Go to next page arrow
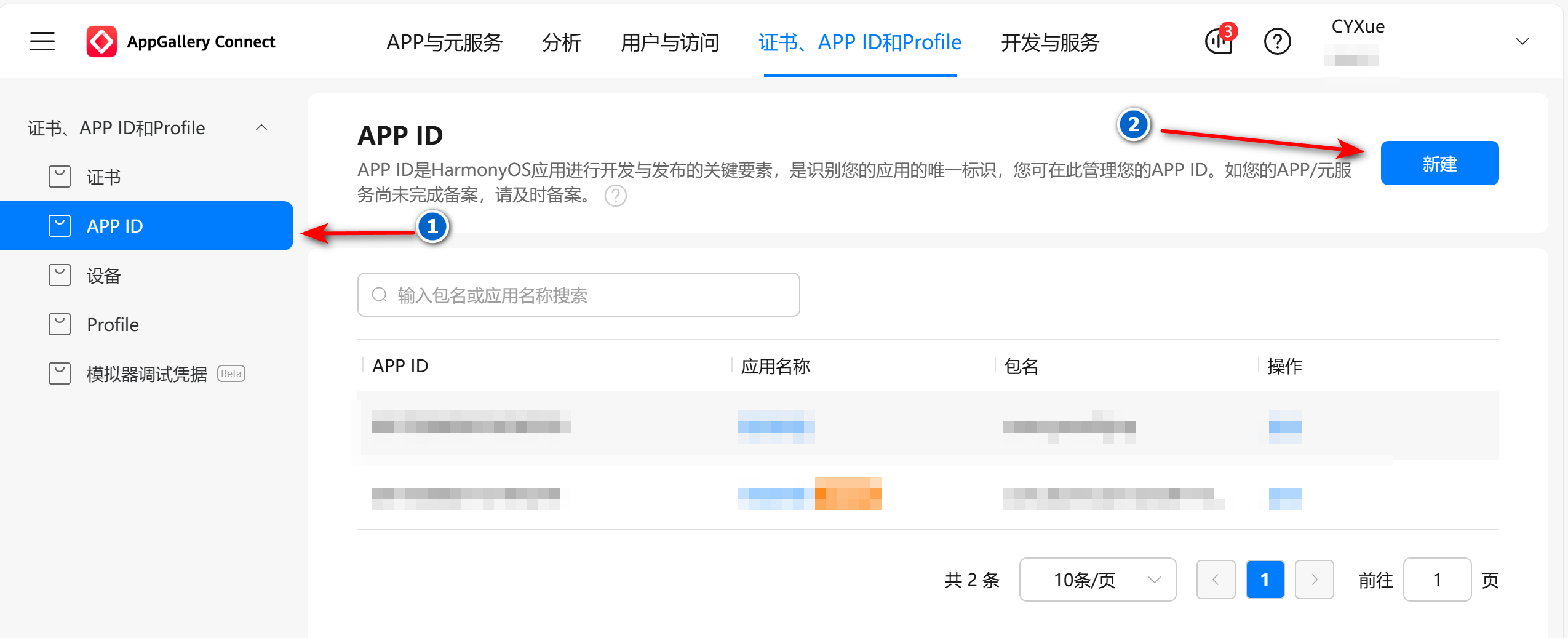The height and width of the screenshot is (638, 1568). (1314, 580)
